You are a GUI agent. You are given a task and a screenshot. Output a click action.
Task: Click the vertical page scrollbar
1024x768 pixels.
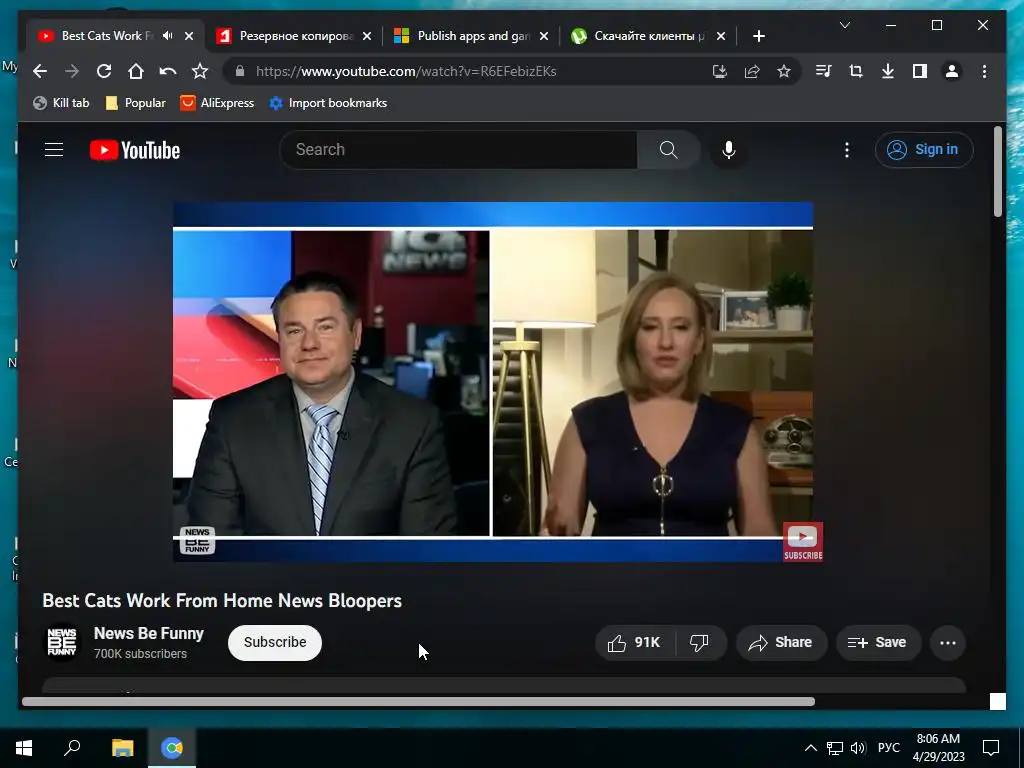click(997, 172)
